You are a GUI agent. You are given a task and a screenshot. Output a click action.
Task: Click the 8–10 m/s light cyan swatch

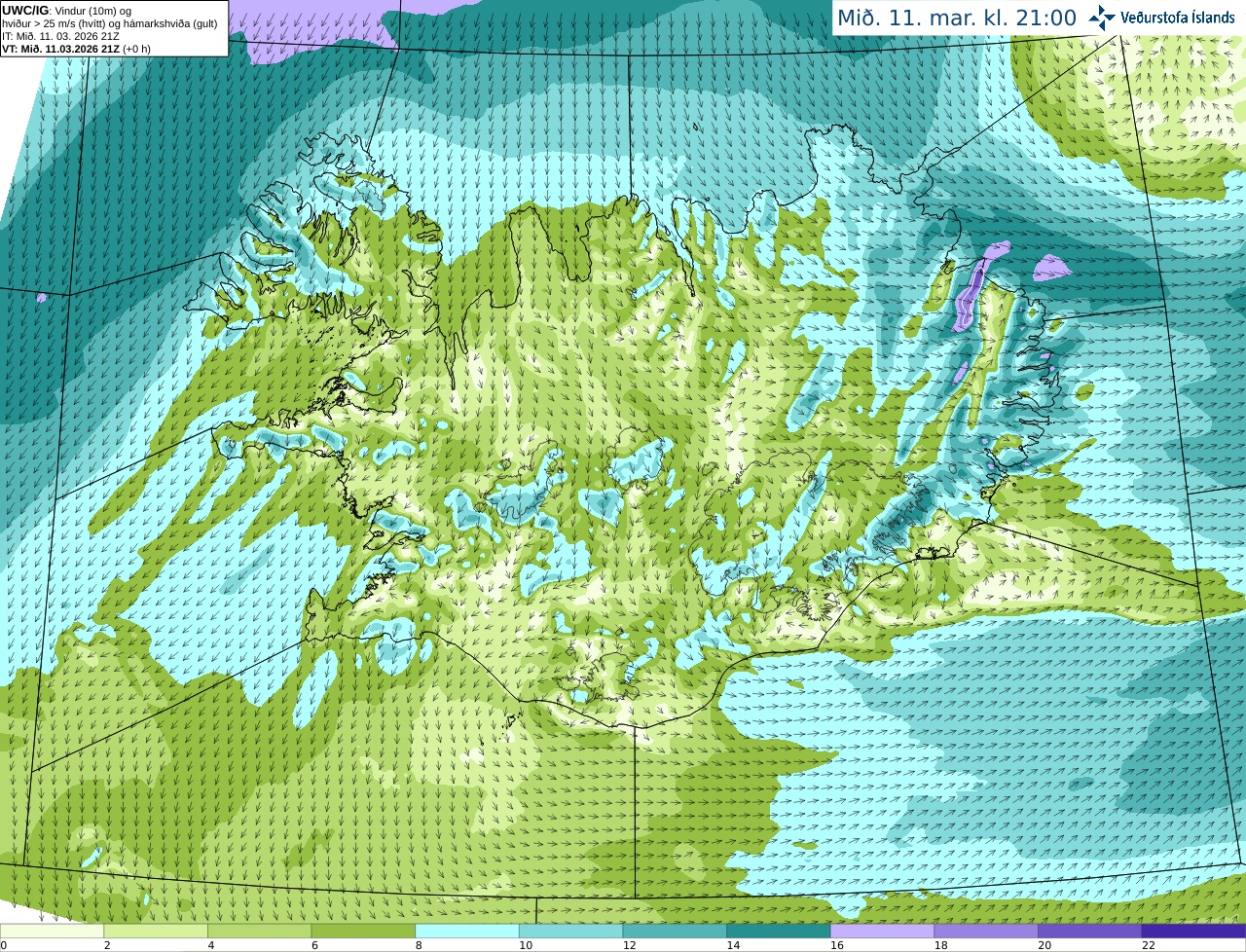(x=467, y=932)
